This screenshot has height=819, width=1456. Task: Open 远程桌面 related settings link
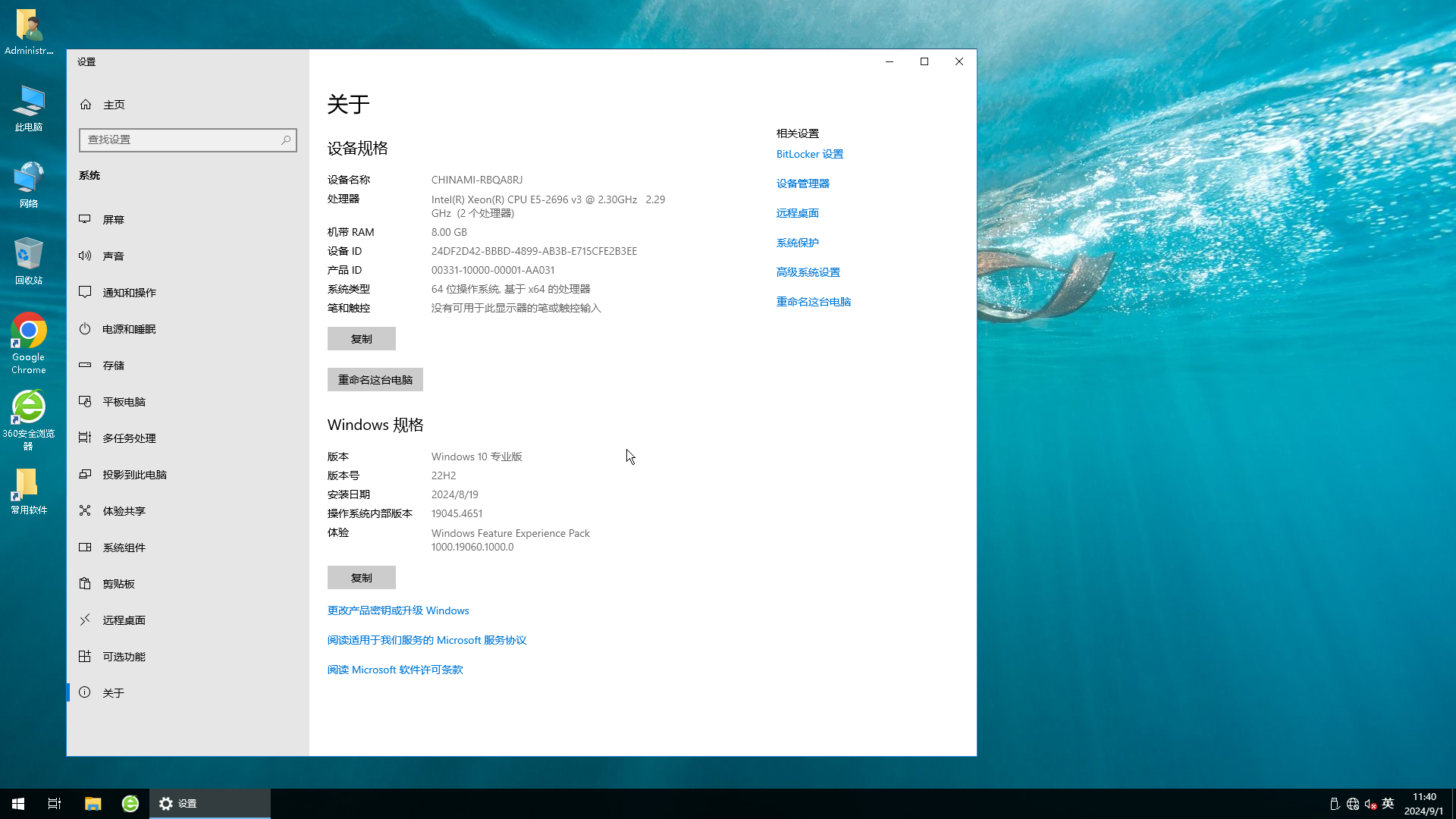pos(798,213)
